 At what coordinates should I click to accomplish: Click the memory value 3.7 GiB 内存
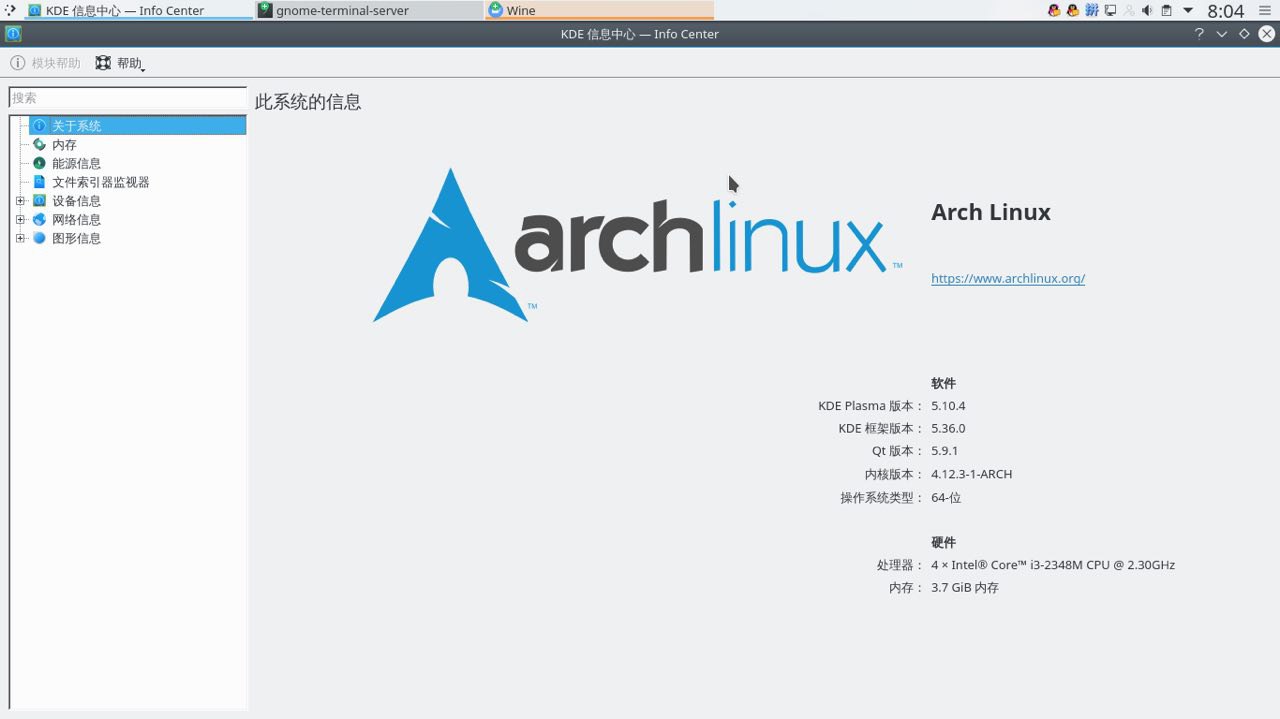pyautogui.click(x=965, y=587)
